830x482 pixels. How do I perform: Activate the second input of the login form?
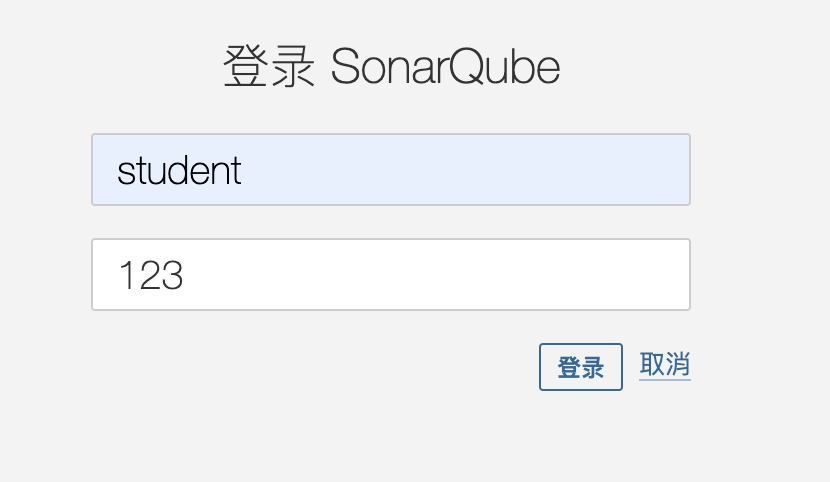pyautogui.click(x=390, y=275)
